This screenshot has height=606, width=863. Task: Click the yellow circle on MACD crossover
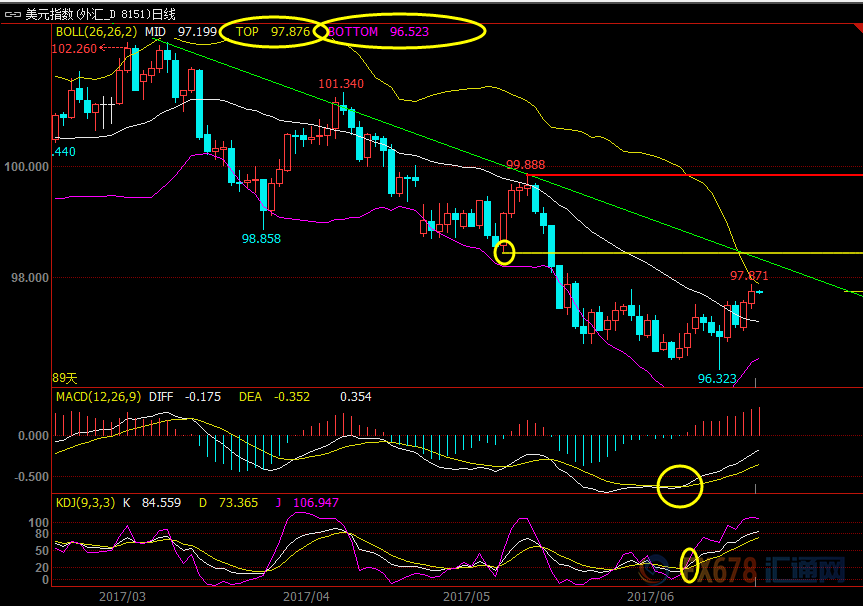click(x=679, y=485)
